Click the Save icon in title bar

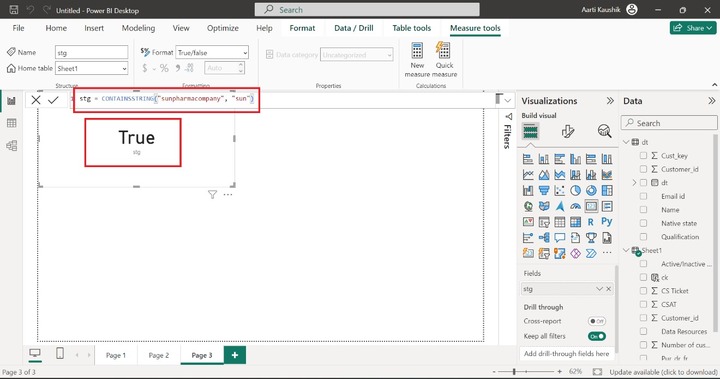(14, 10)
